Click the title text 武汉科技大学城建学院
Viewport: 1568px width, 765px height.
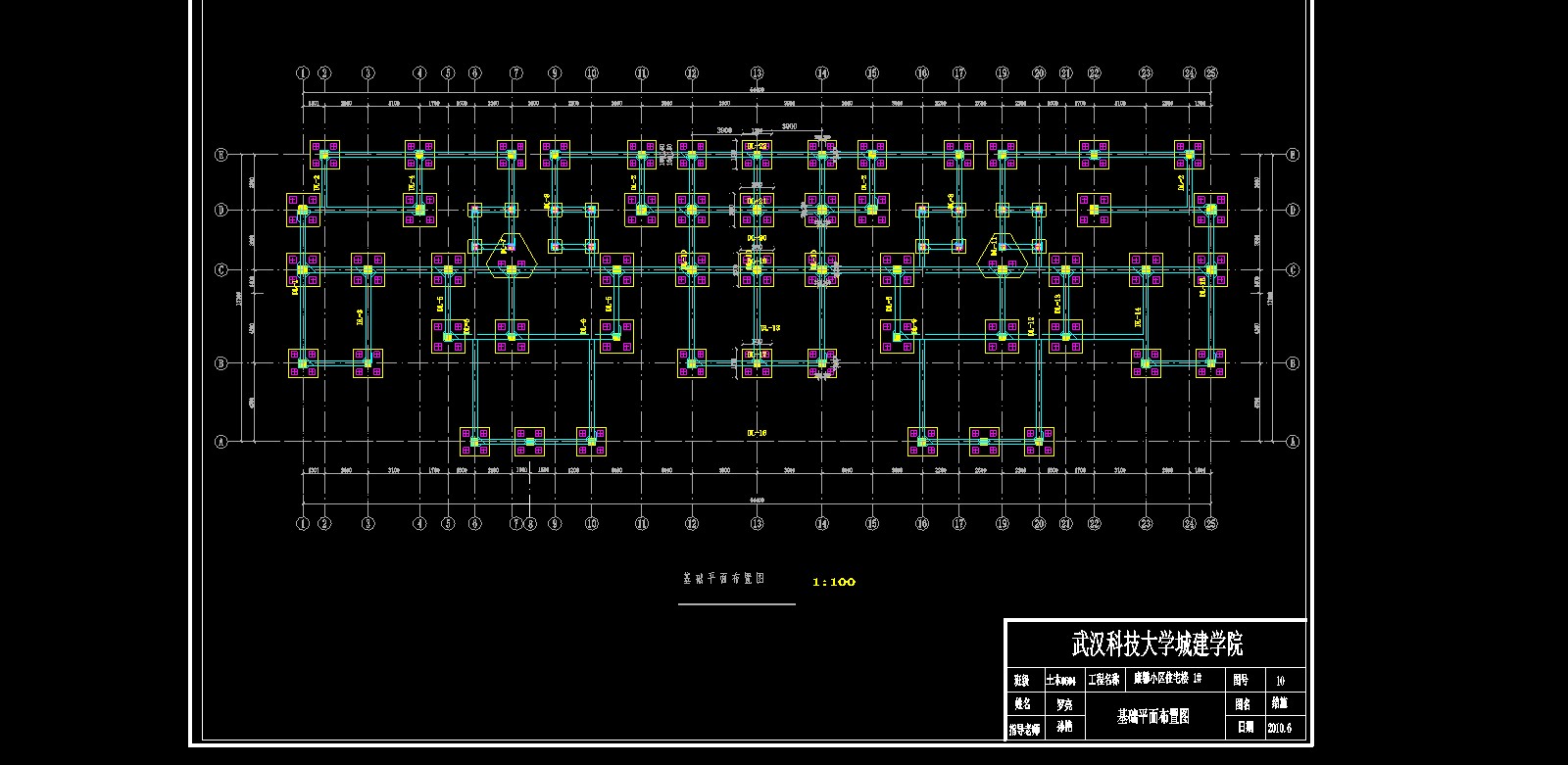tap(1157, 644)
